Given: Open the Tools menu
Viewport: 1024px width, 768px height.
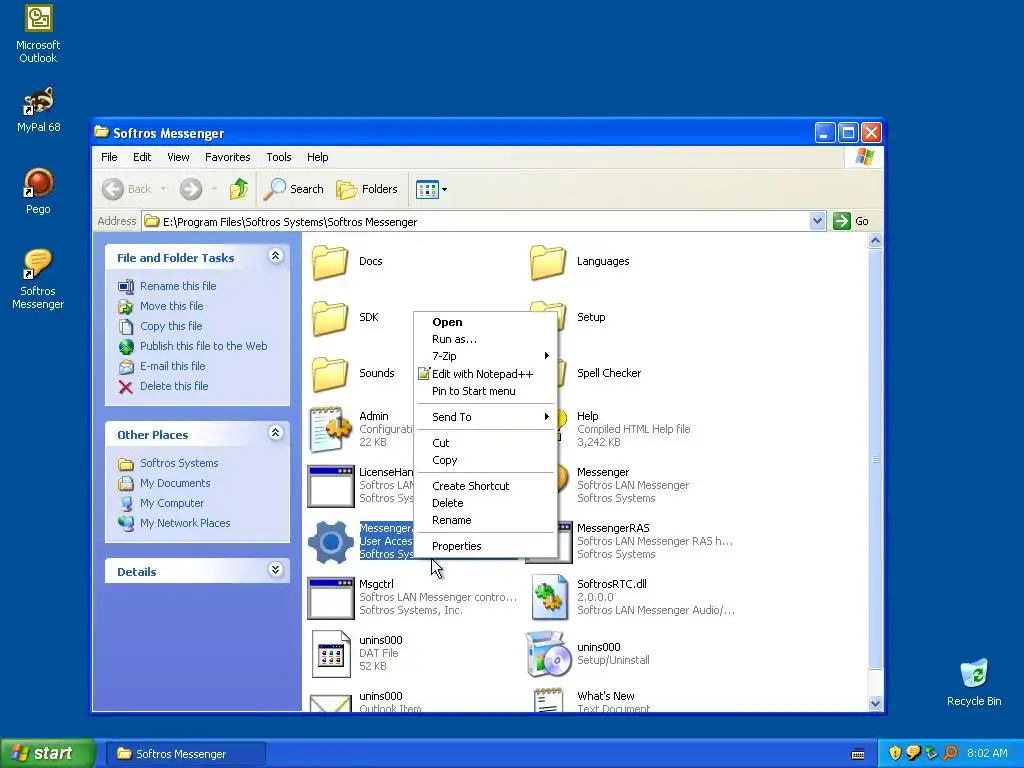Looking at the screenshot, I should (278, 157).
